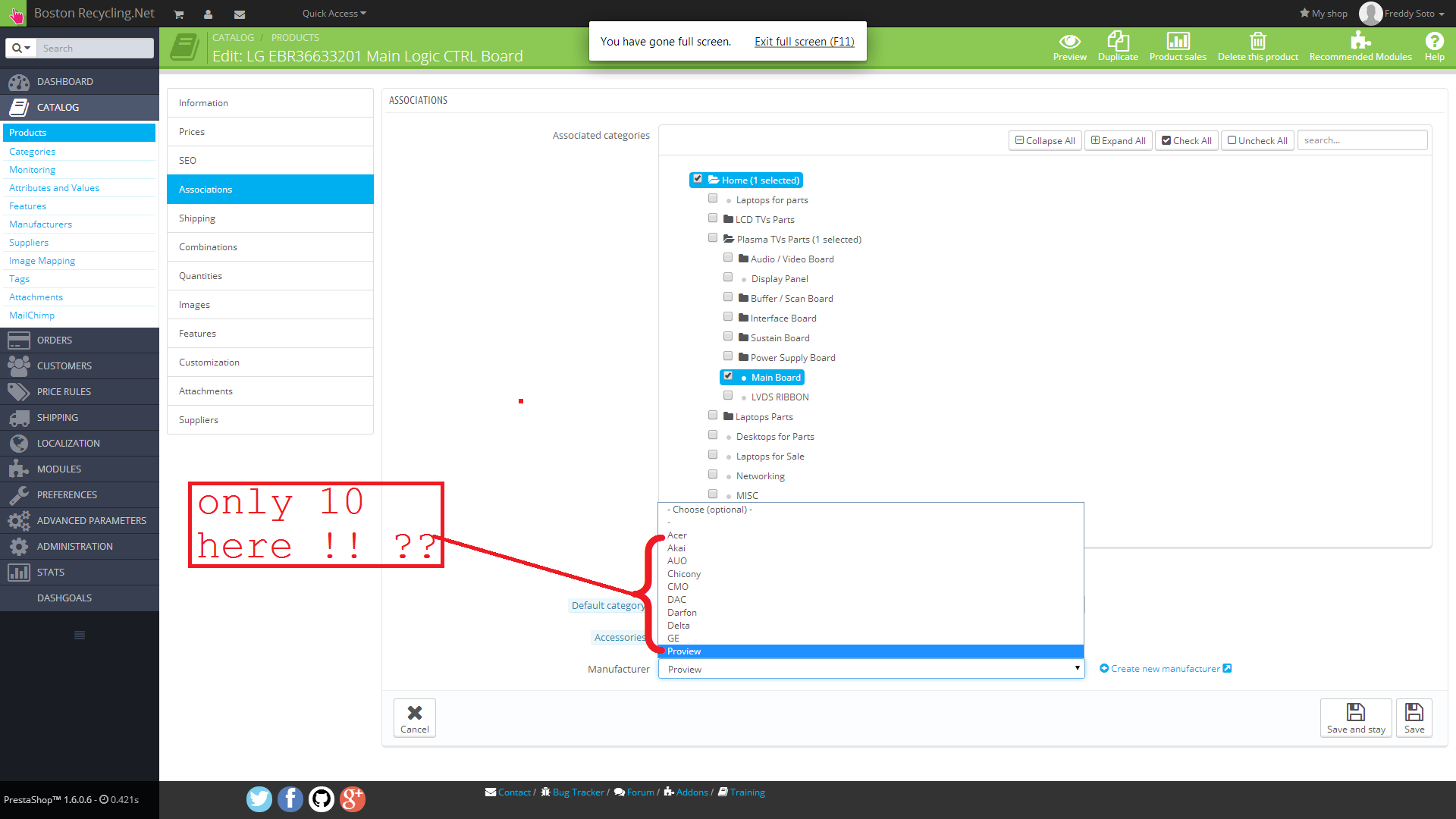Click the Help question mark icon
Screen dimensions: 1456x819
tap(1434, 42)
